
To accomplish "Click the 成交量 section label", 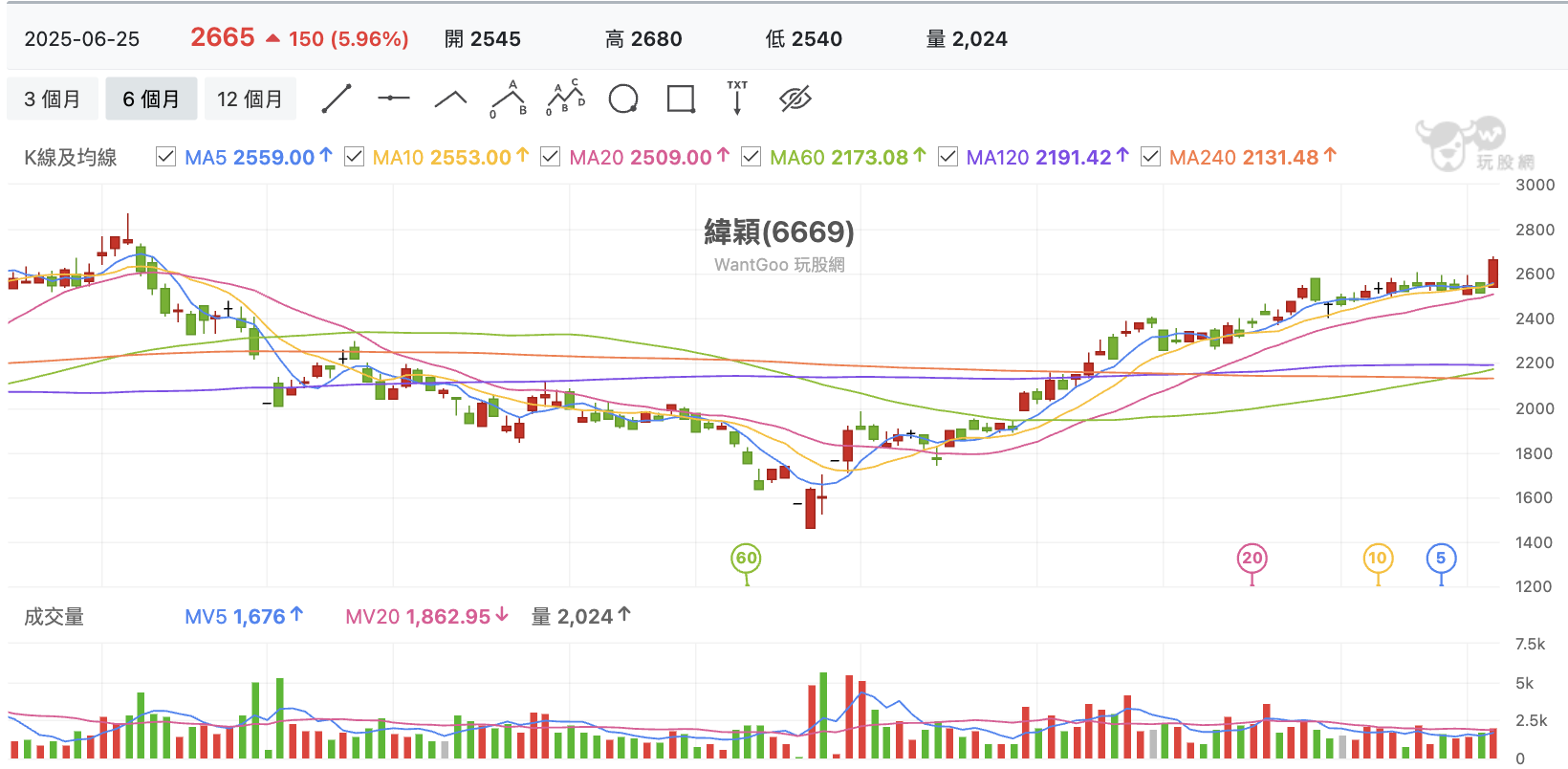I will 54,617.
